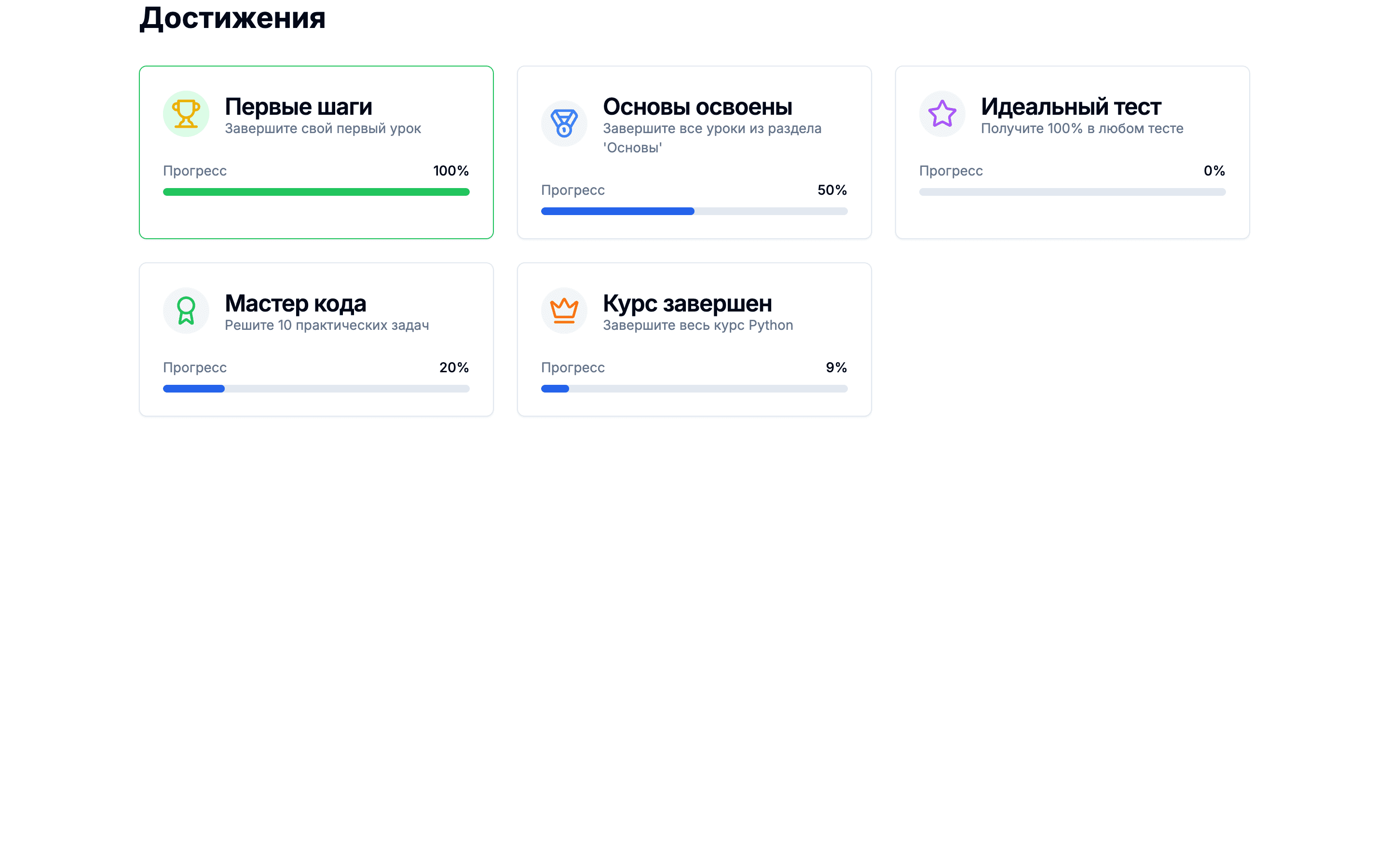Click the orange crown icon

click(x=564, y=311)
